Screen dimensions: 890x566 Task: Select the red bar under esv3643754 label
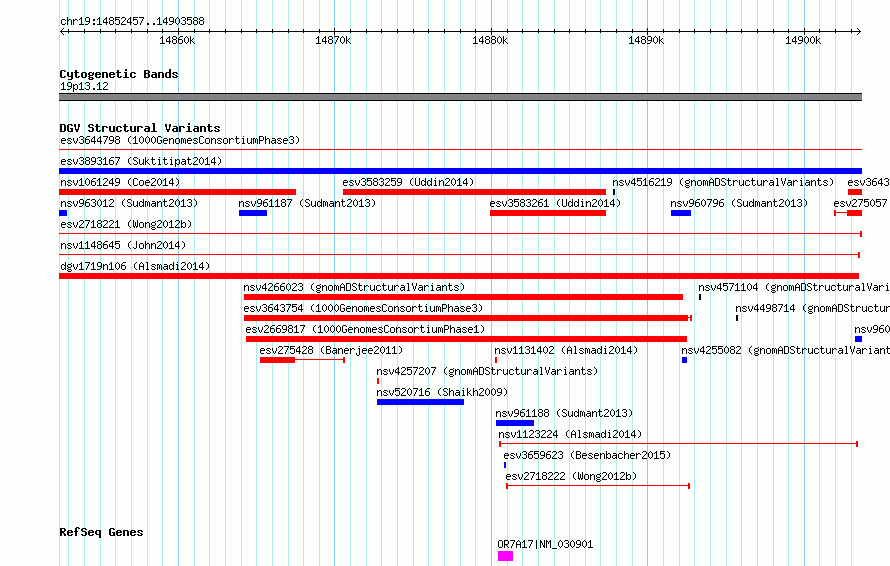click(x=466, y=318)
